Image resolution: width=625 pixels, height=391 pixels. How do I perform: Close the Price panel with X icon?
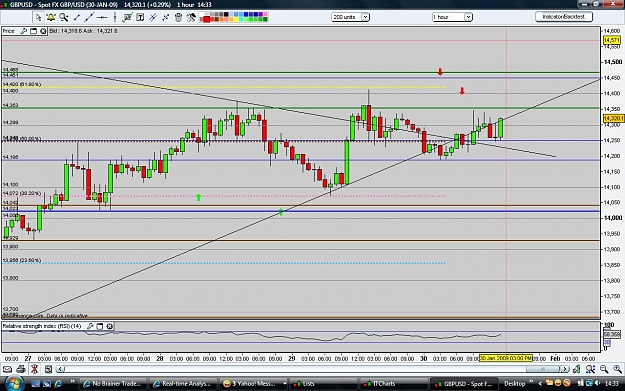[43, 31]
